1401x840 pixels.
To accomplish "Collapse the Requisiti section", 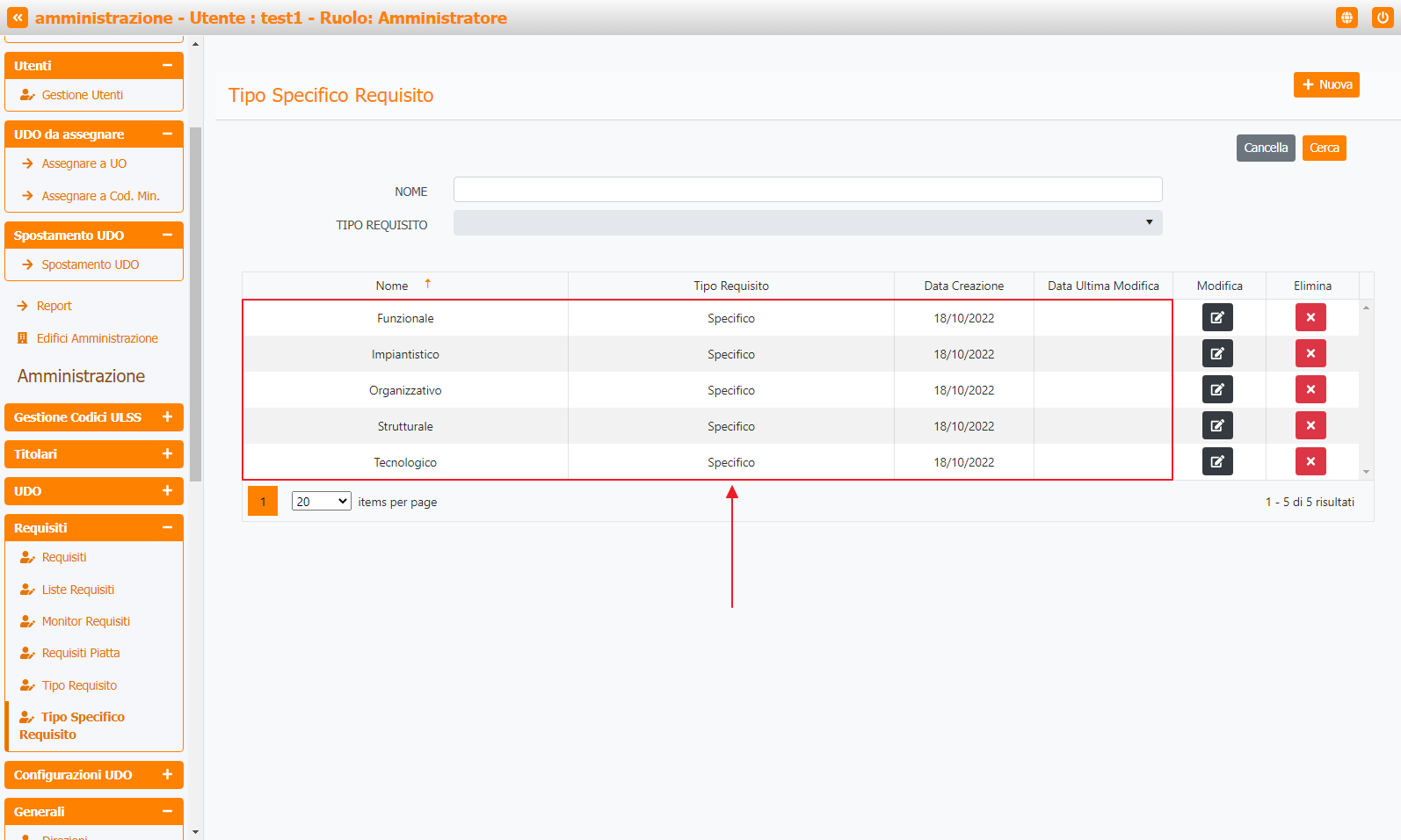I will point(167,527).
